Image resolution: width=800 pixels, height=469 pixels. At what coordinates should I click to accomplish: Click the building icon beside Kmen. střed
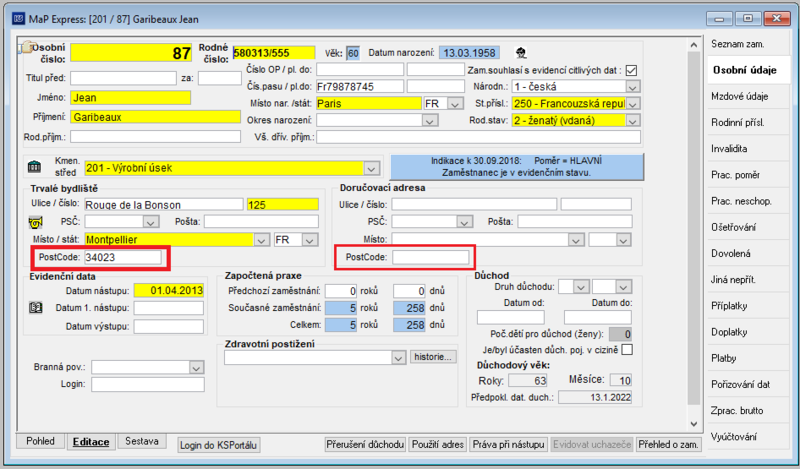35,166
